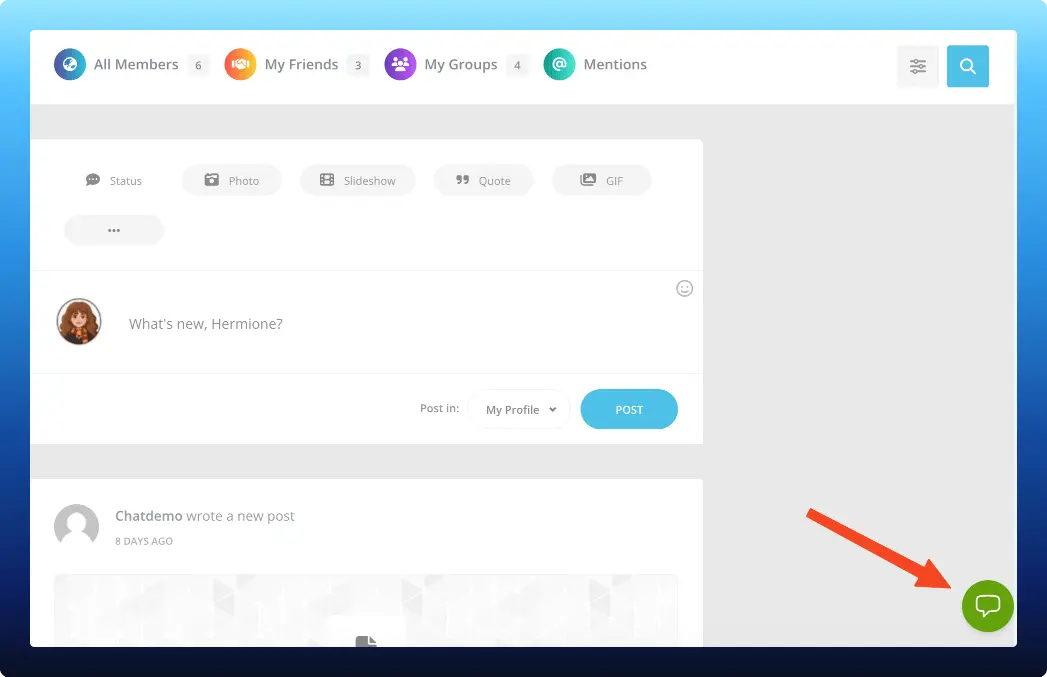This screenshot has height=677, width=1047.
Task: Open the filter settings sliders icon
Action: tap(918, 65)
